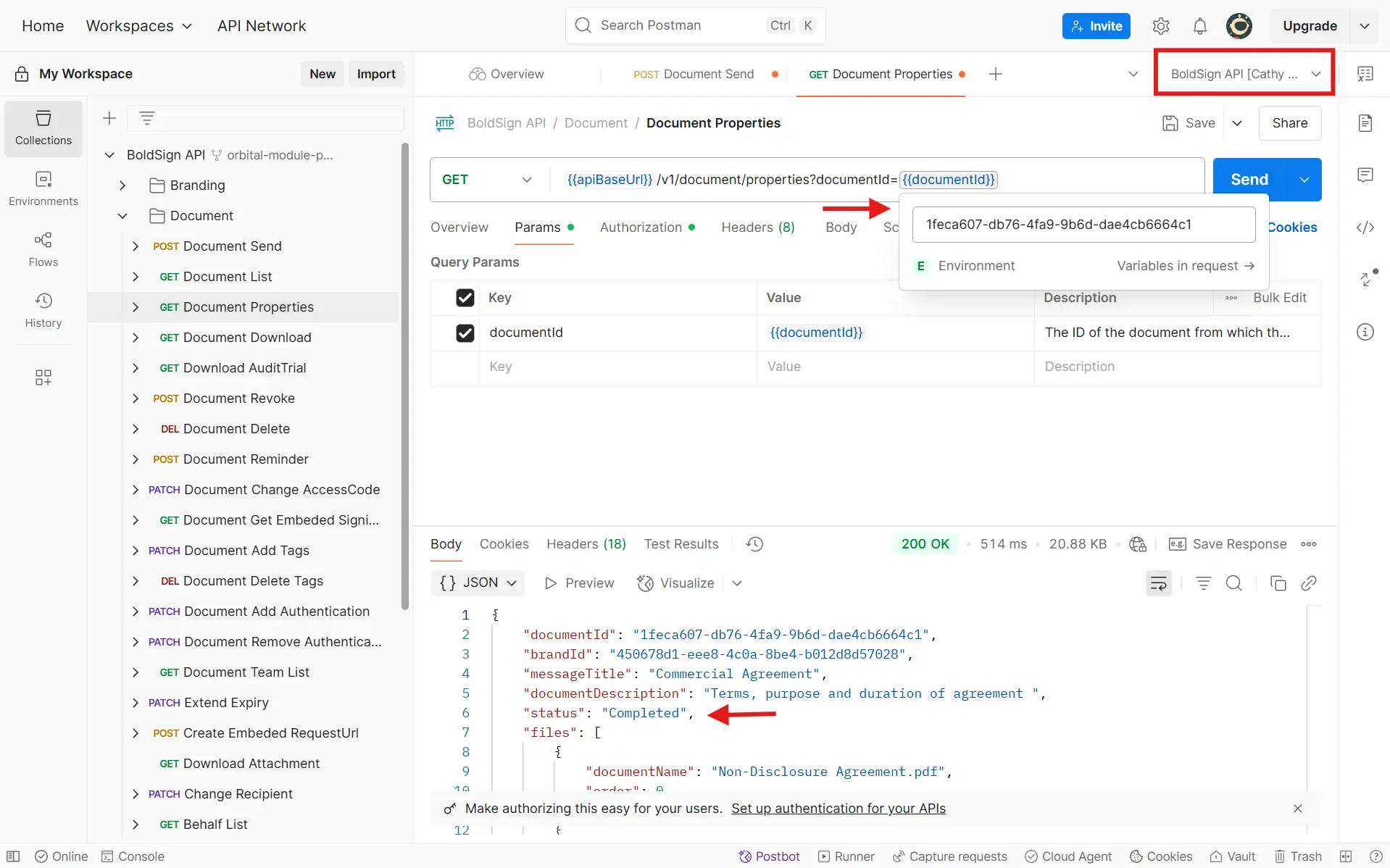The width and height of the screenshot is (1390, 868).
Task: Copy response link icon
Action: tap(1309, 583)
